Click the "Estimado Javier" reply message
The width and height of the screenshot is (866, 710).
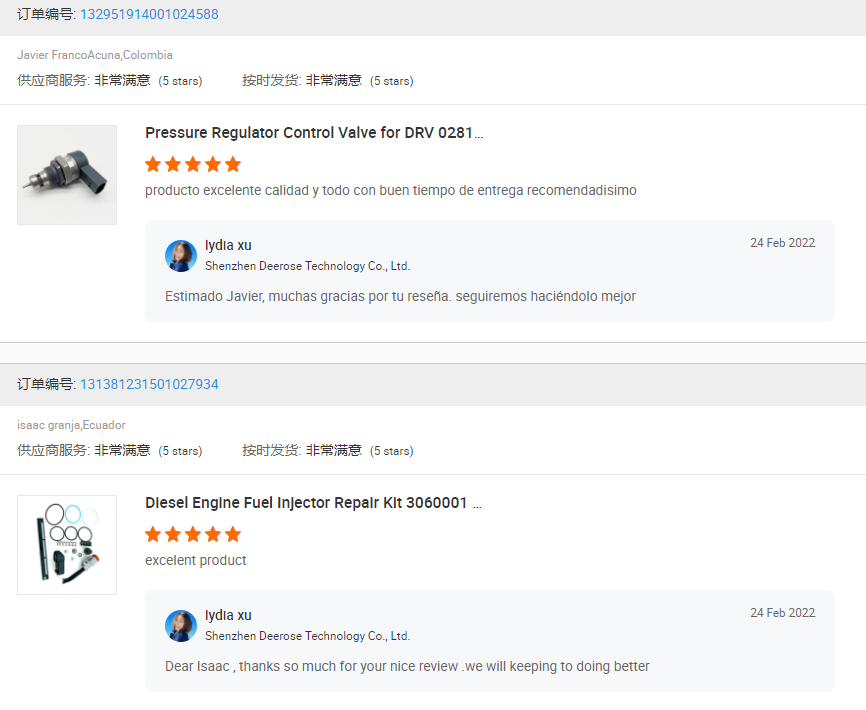click(x=400, y=296)
